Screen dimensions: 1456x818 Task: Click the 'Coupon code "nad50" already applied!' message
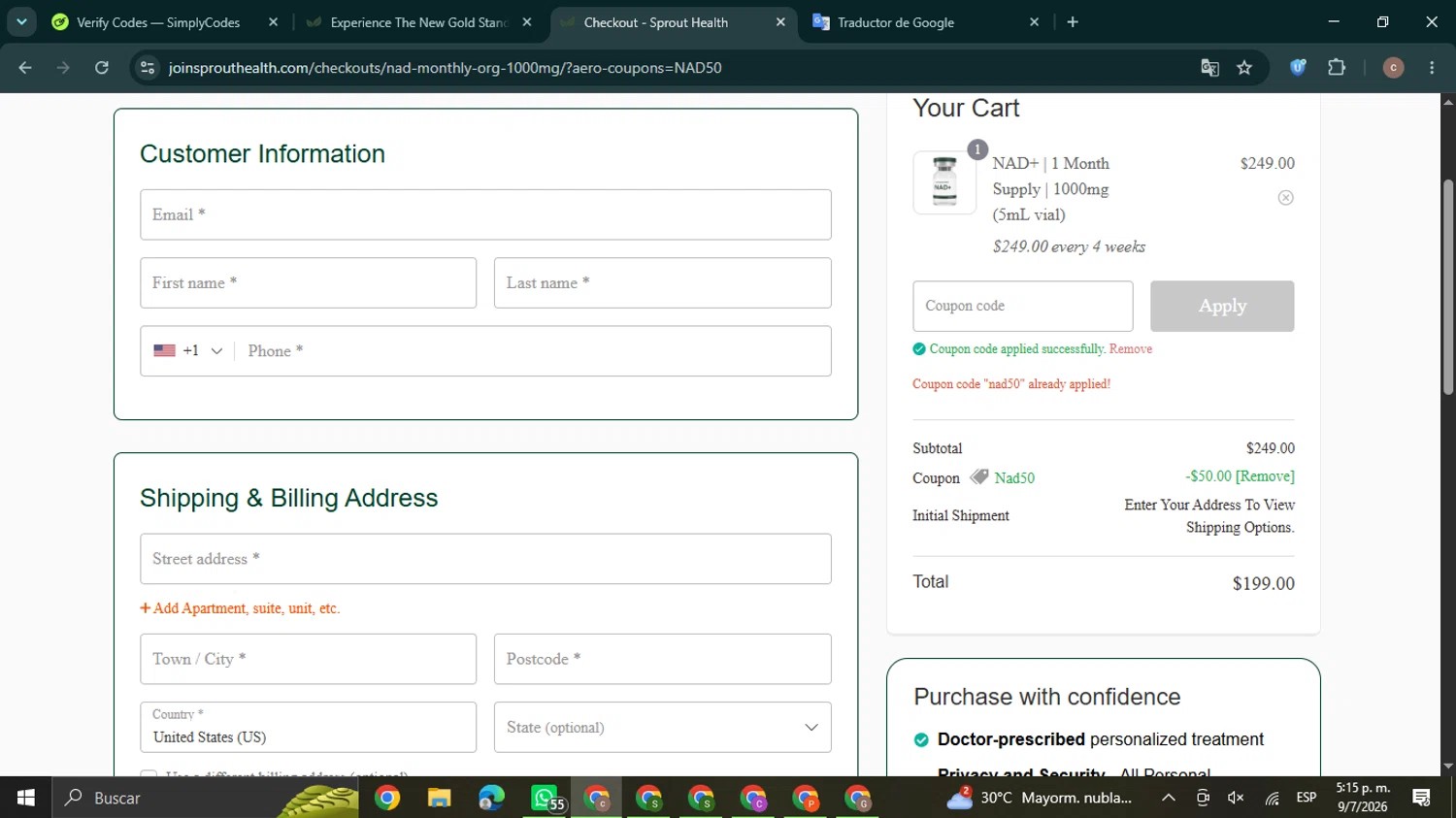pyautogui.click(x=1011, y=384)
